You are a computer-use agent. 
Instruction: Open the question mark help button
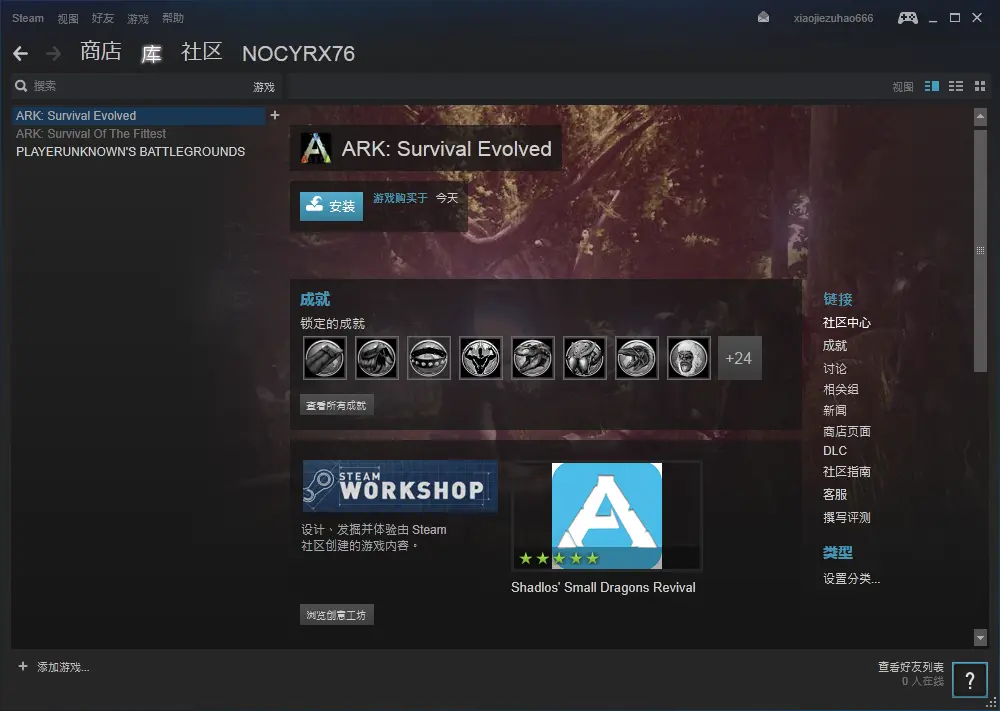(x=969, y=680)
